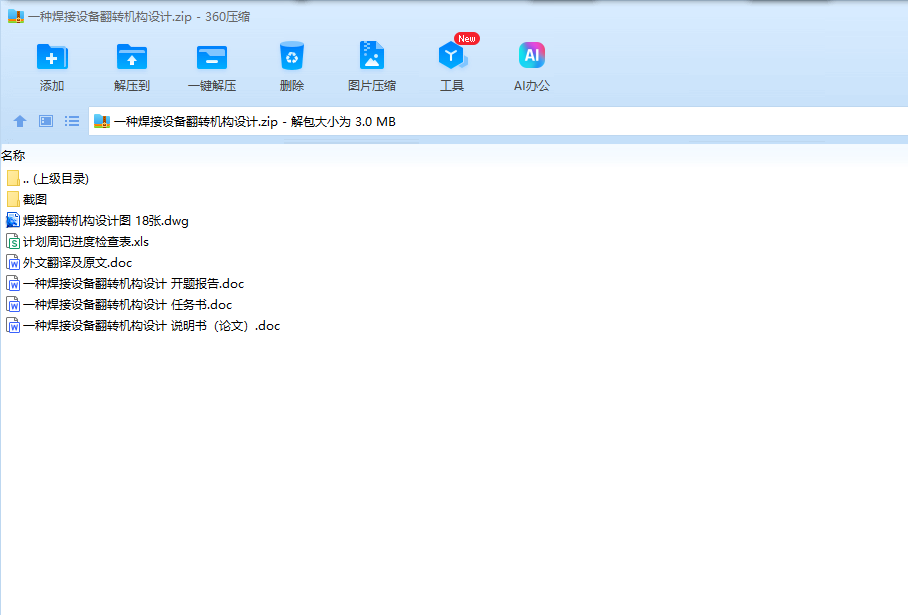Click the parent directory folder icon
This screenshot has height=615, width=908.
coord(13,178)
